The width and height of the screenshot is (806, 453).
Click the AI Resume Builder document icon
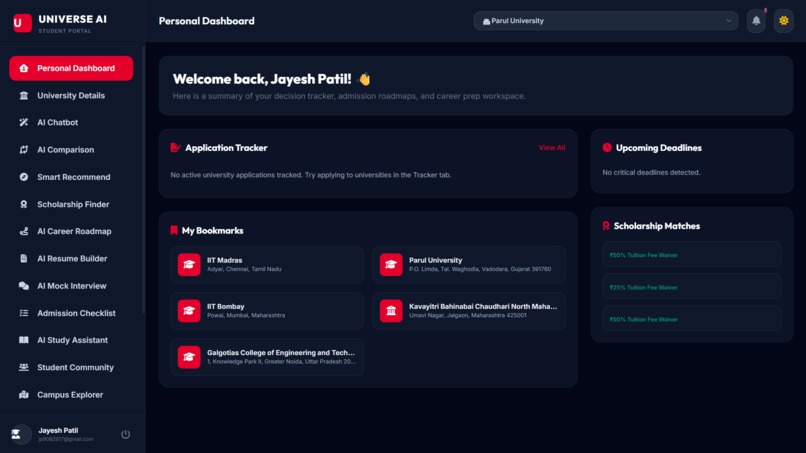(24, 259)
